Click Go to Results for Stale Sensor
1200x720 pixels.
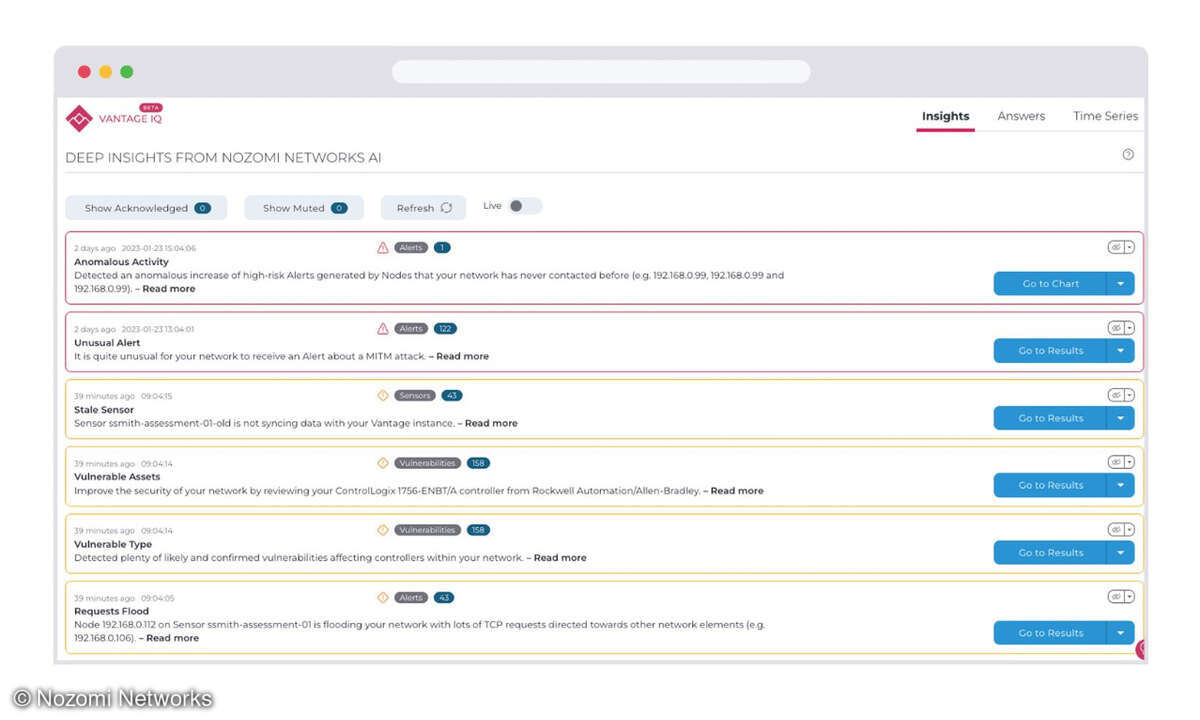tap(1050, 418)
